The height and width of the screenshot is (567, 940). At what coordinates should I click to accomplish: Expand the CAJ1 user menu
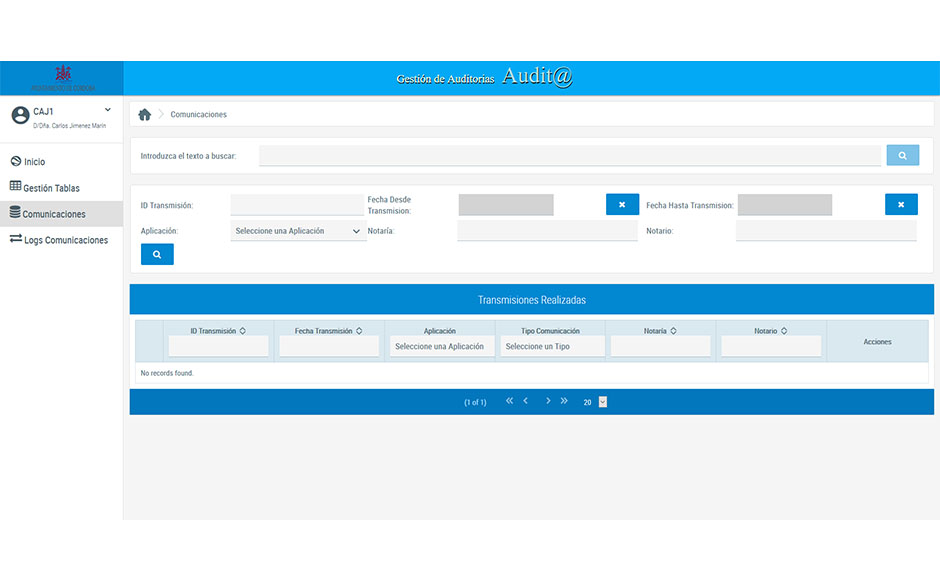pos(107,110)
